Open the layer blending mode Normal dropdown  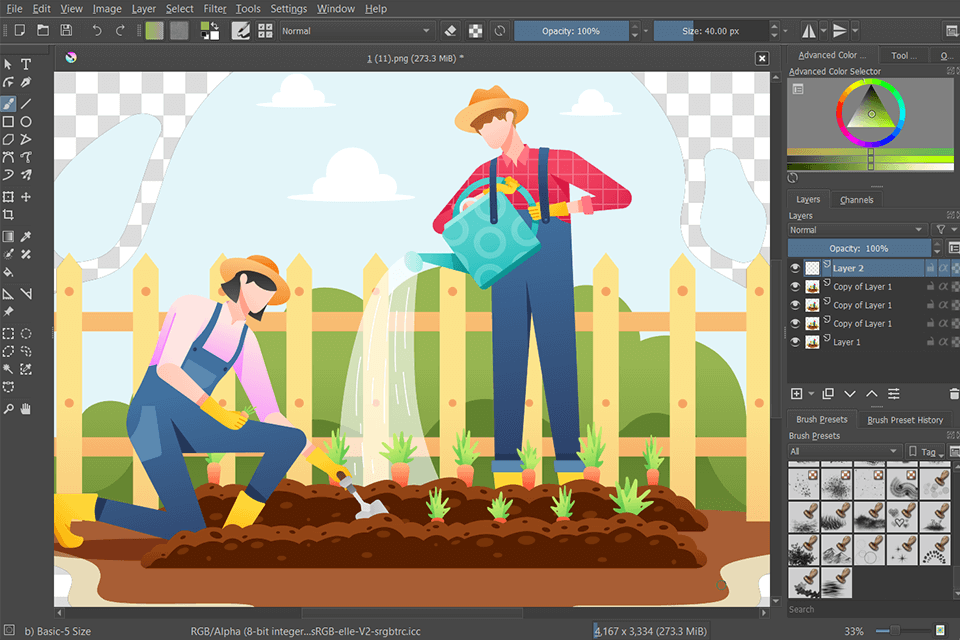coord(857,230)
